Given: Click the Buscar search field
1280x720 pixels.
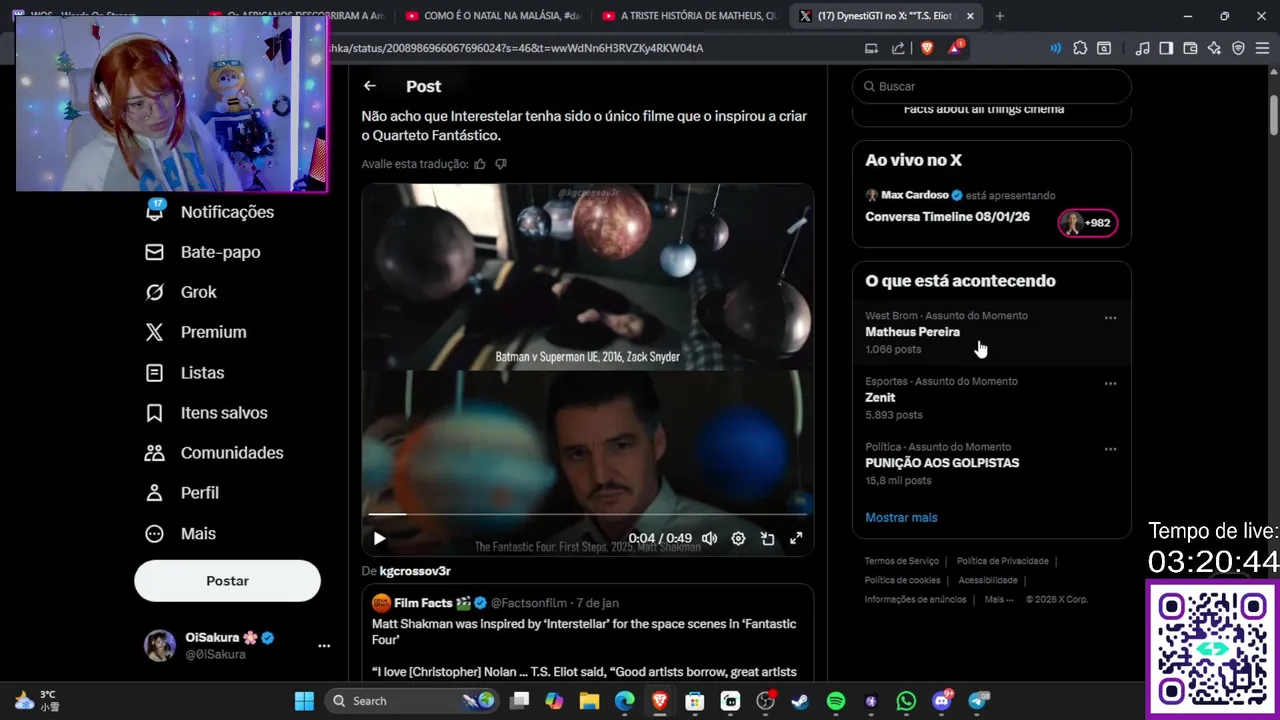Looking at the screenshot, I should point(991,86).
